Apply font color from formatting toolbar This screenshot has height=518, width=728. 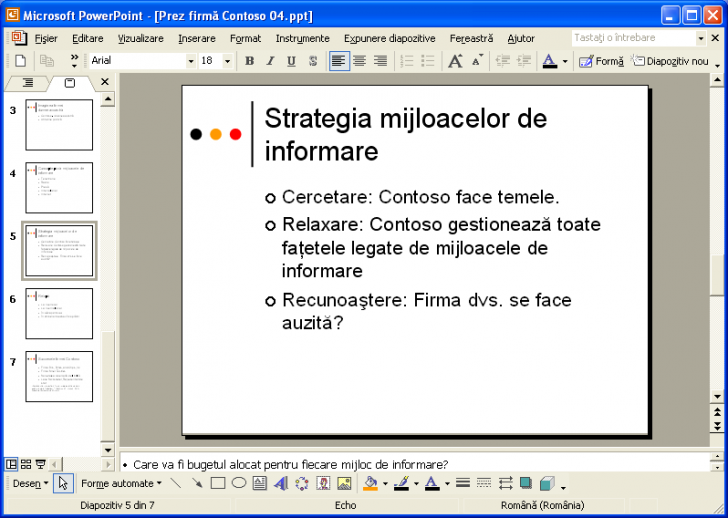pyautogui.click(x=550, y=61)
